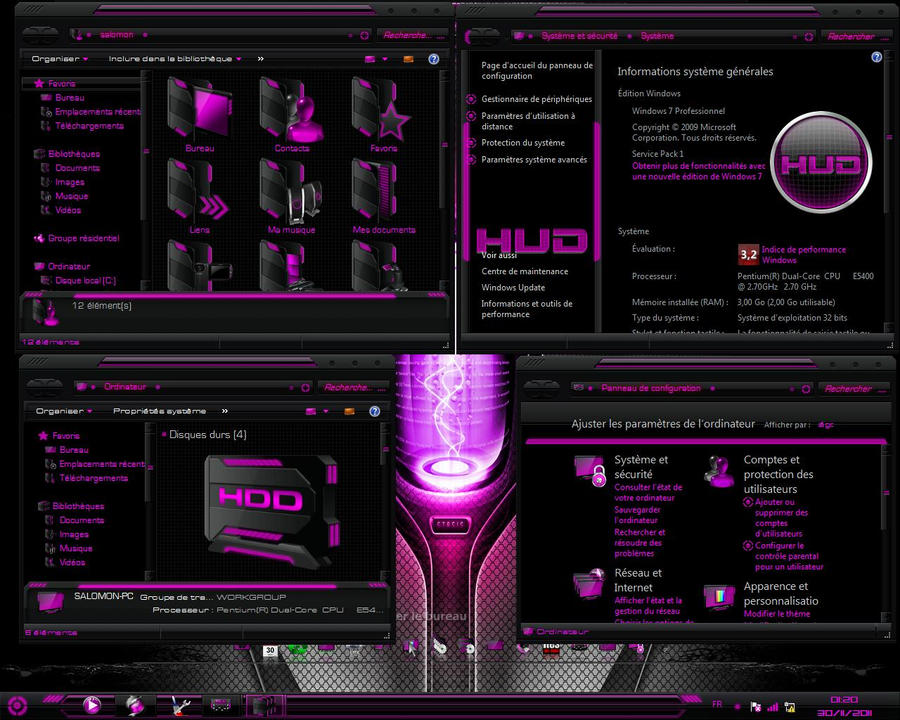The width and height of the screenshot is (900, 720).
Task: Click help icon in salomon window toolbar
Action: click(433, 59)
